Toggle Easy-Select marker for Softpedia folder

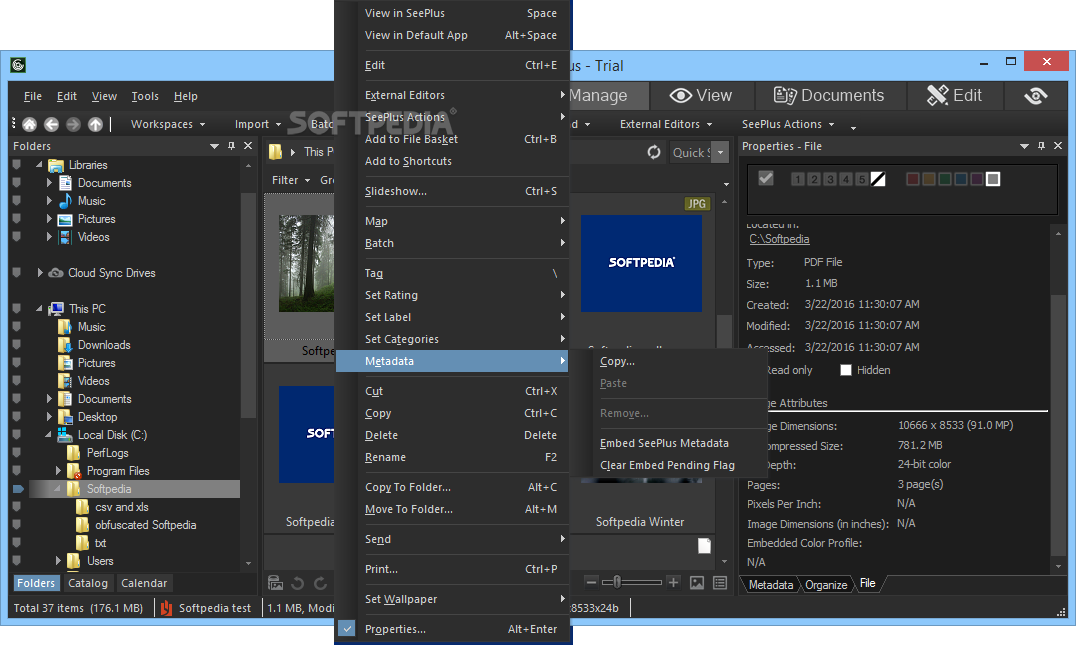pyautogui.click(x=18, y=489)
